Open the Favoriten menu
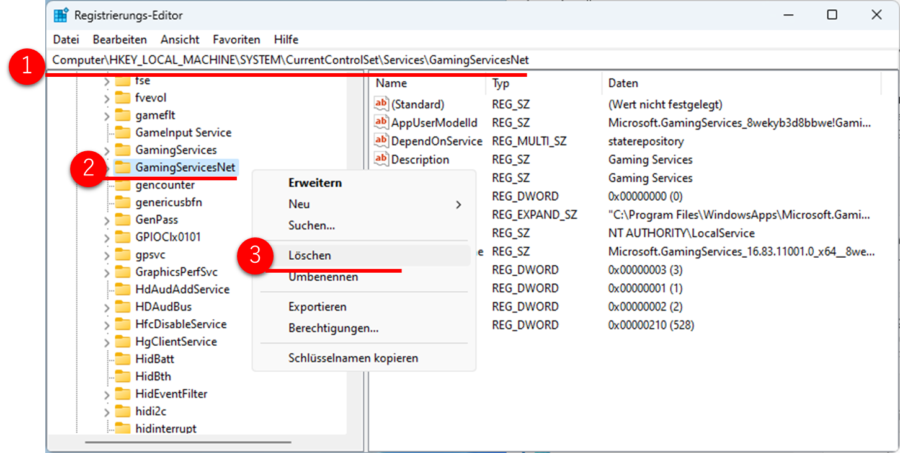Image resolution: width=900 pixels, height=453 pixels. point(236,40)
